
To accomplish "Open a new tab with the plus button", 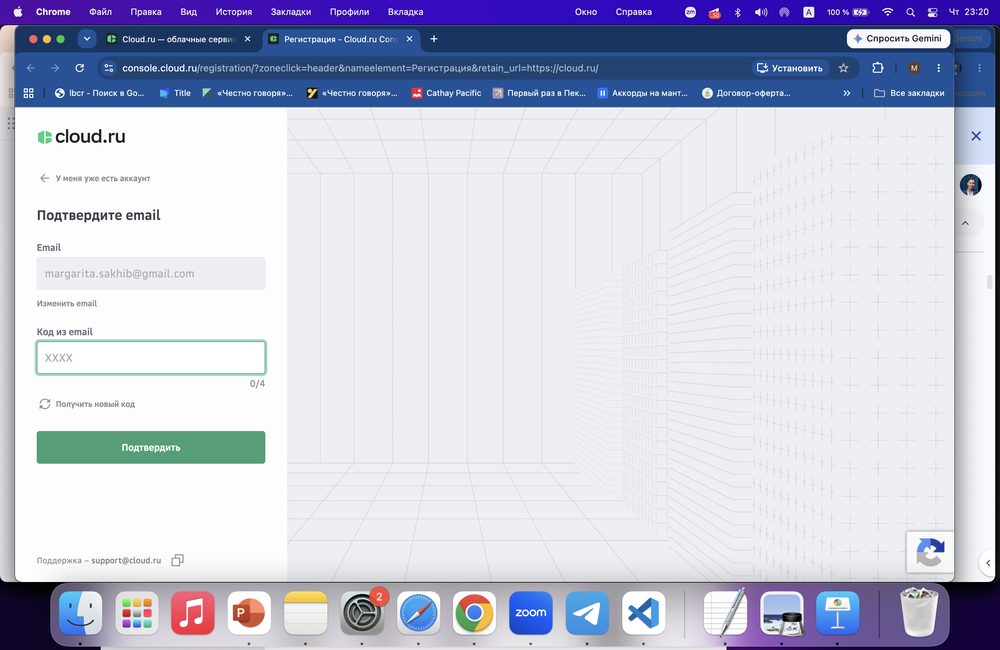I will [x=434, y=39].
